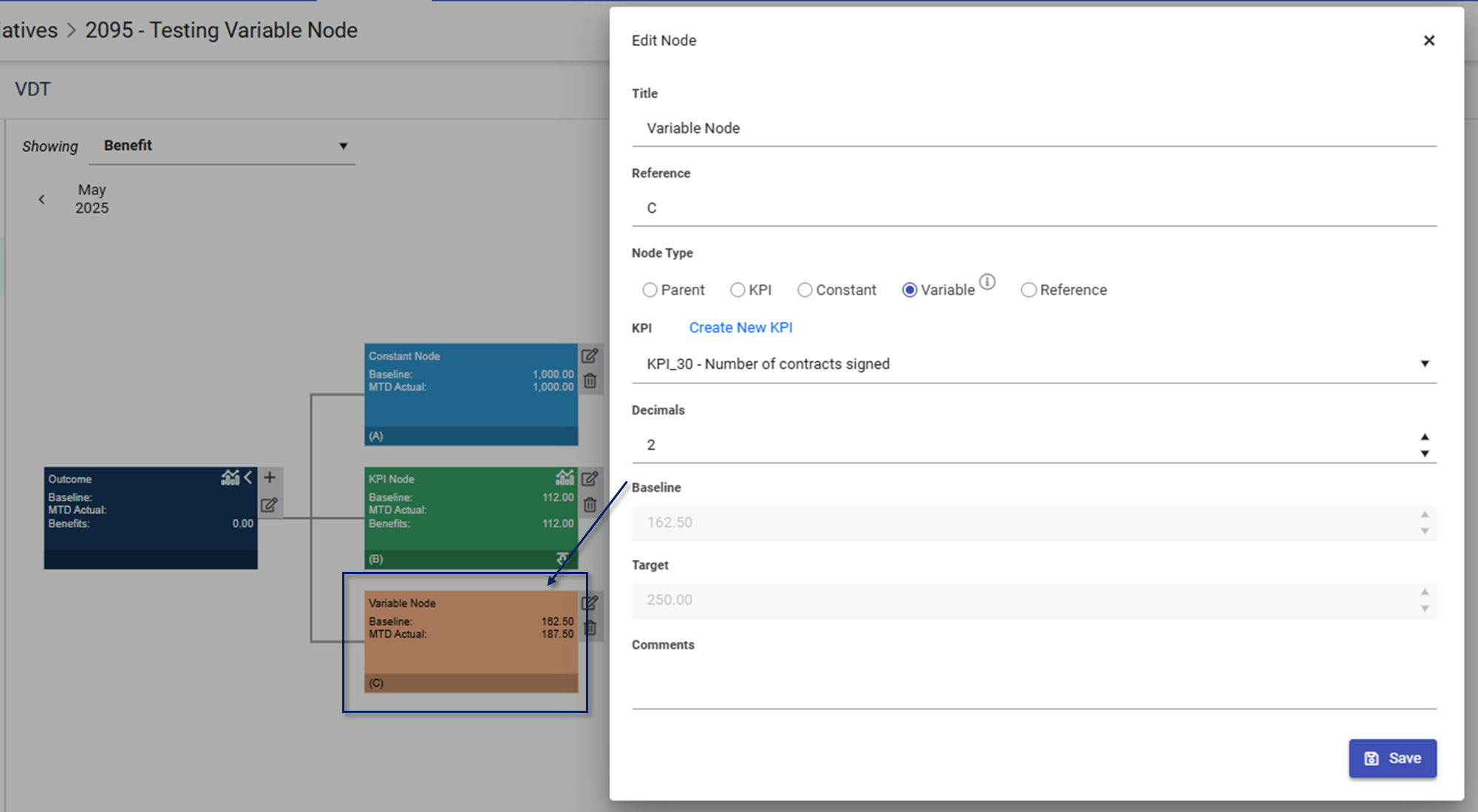
Task: Choose the Reference node type radio
Action: click(1028, 290)
